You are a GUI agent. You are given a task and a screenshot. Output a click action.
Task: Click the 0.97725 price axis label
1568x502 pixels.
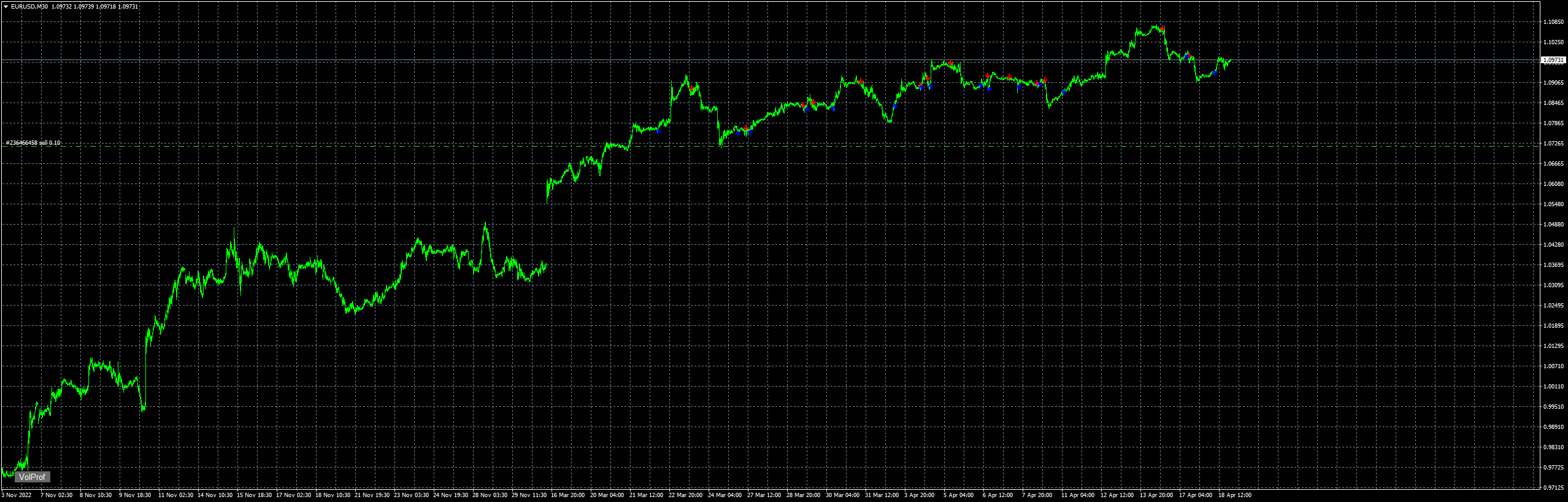[1553, 468]
